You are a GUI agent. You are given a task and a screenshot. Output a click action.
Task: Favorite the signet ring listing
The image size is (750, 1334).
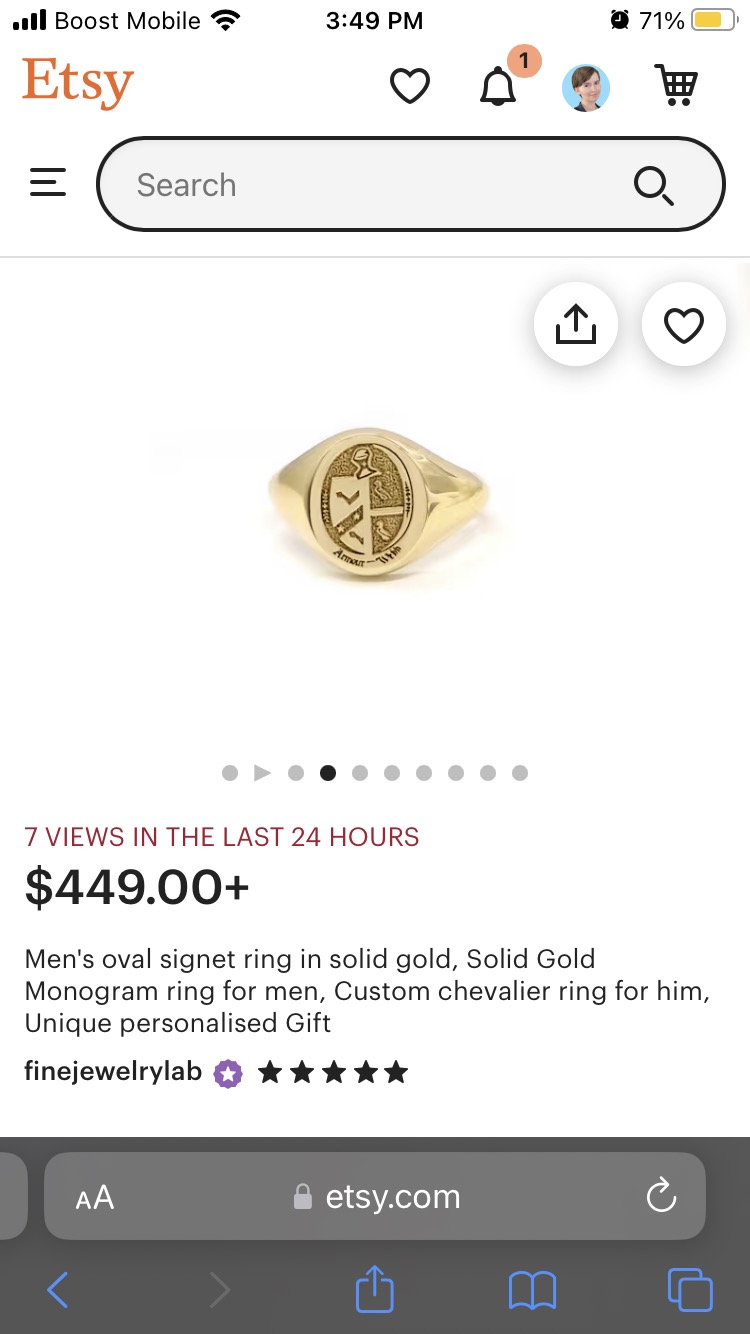(684, 325)
